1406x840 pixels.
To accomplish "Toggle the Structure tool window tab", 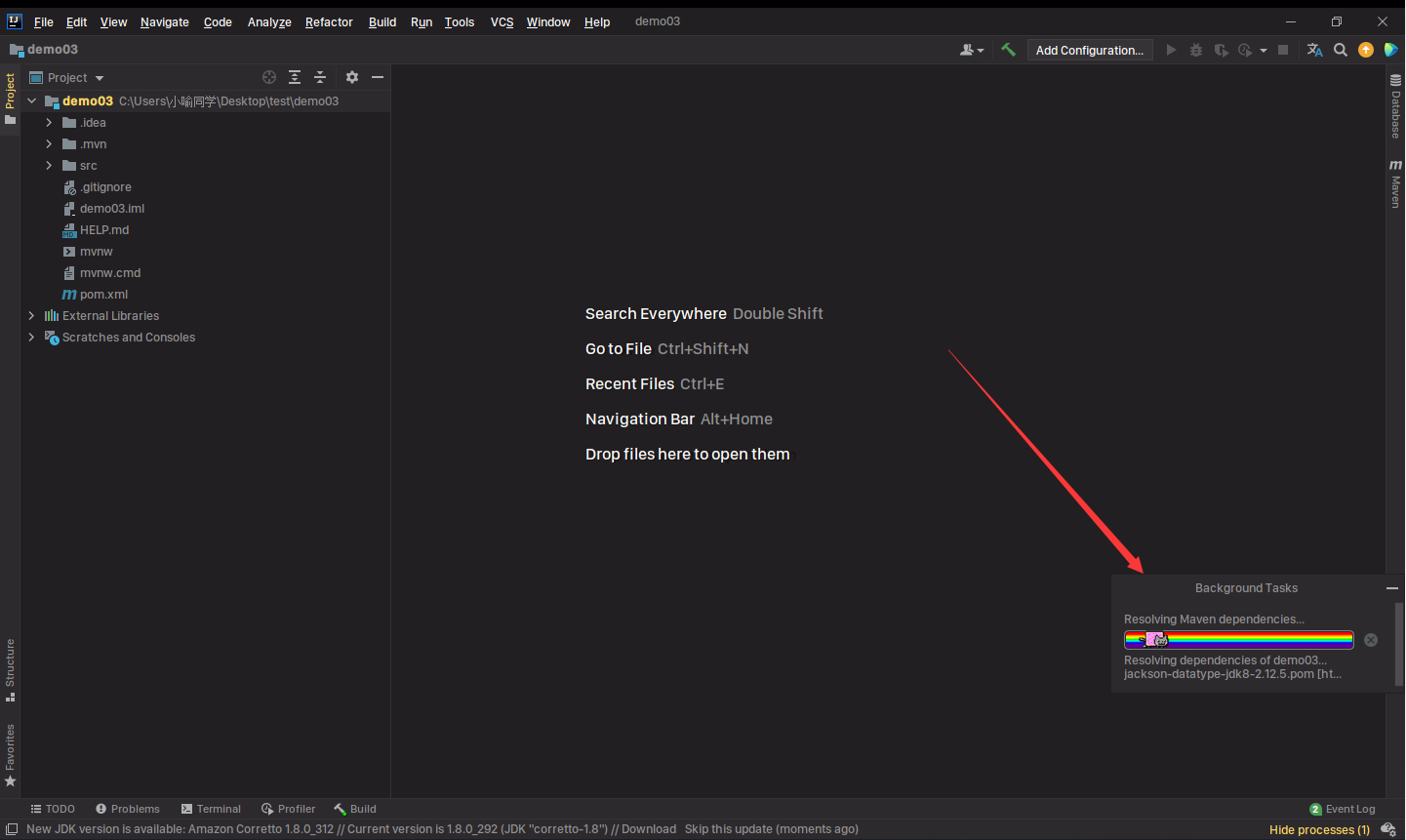I will tap(10, 669).
